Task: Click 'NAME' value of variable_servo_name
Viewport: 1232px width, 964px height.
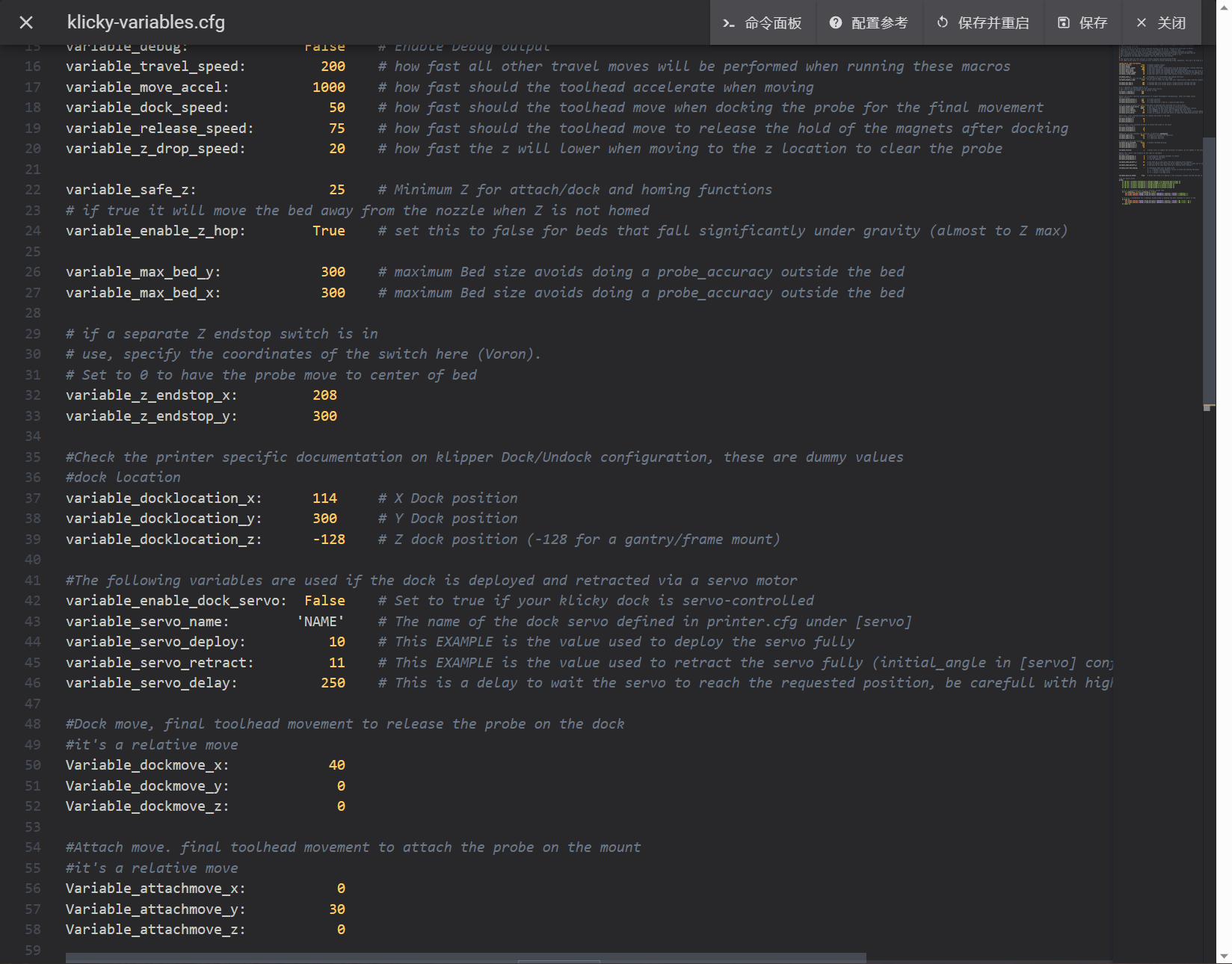Action: (321, 622)
